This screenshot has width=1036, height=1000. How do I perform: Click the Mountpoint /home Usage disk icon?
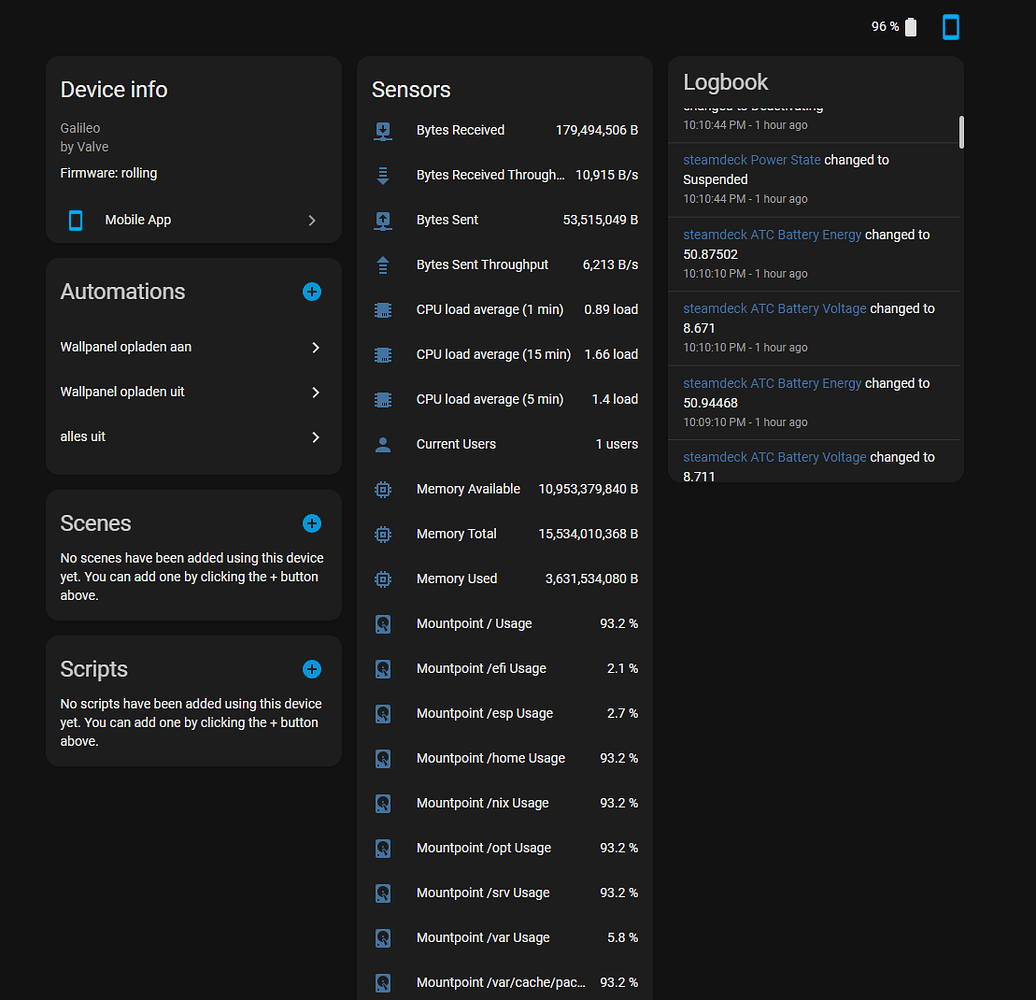pos(383,758)
